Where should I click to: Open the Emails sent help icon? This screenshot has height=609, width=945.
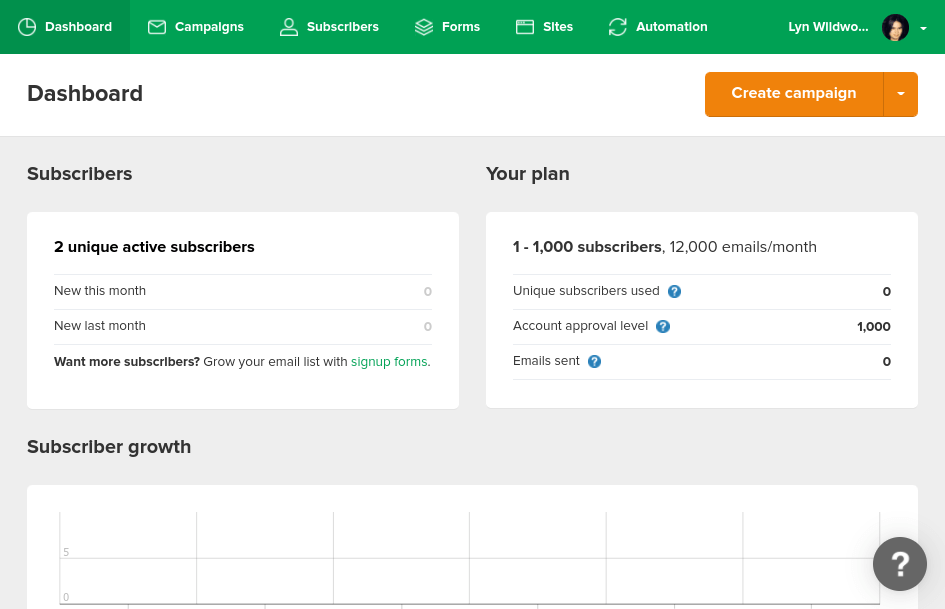[594, 361]
